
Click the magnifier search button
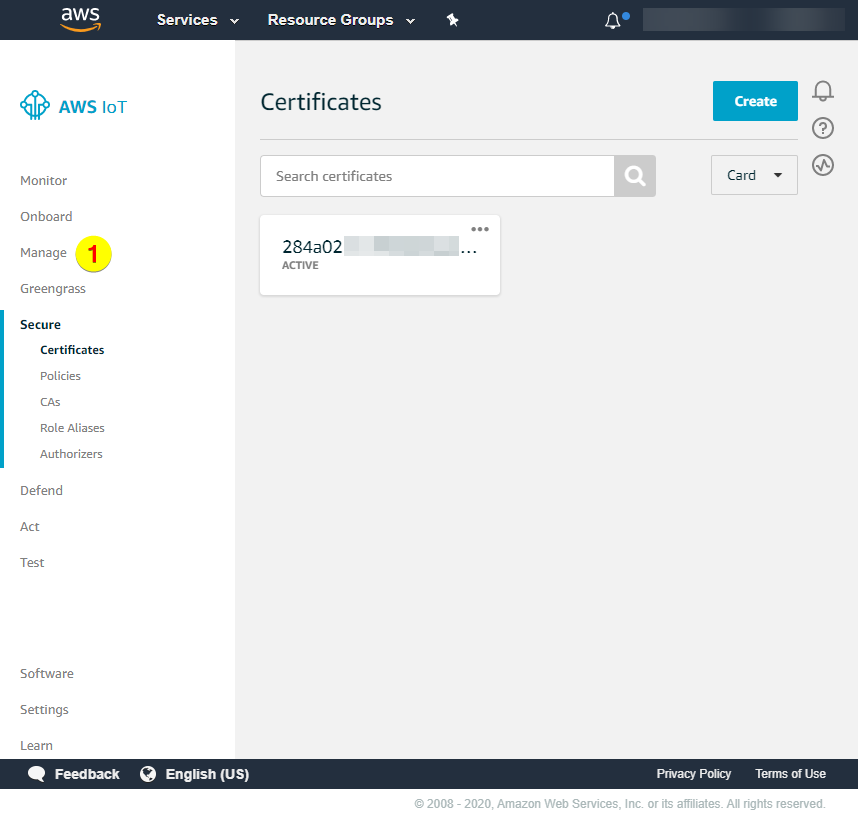(635, 176)
